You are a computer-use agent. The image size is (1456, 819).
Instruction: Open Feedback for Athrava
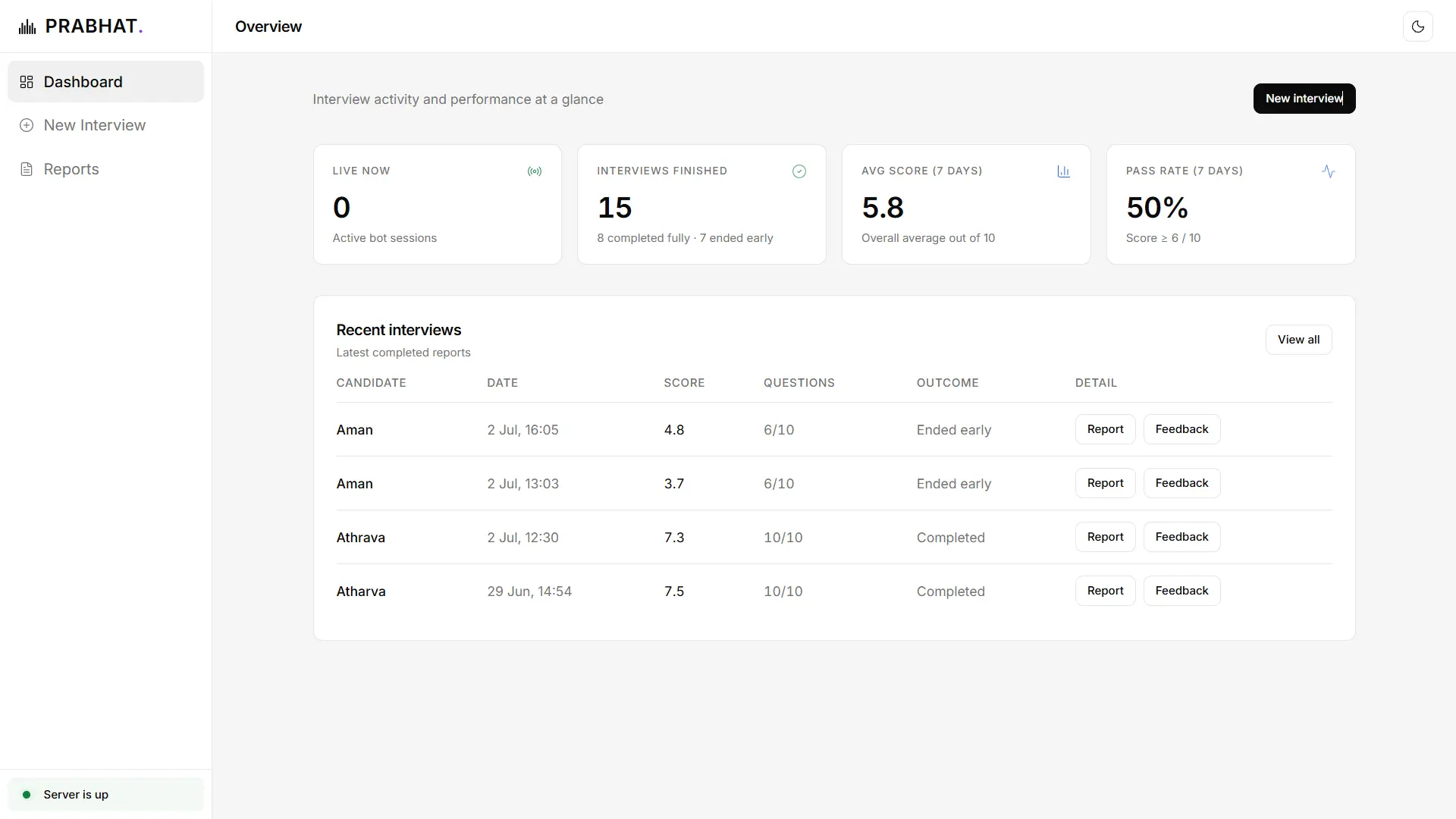tap(1181, 537)
